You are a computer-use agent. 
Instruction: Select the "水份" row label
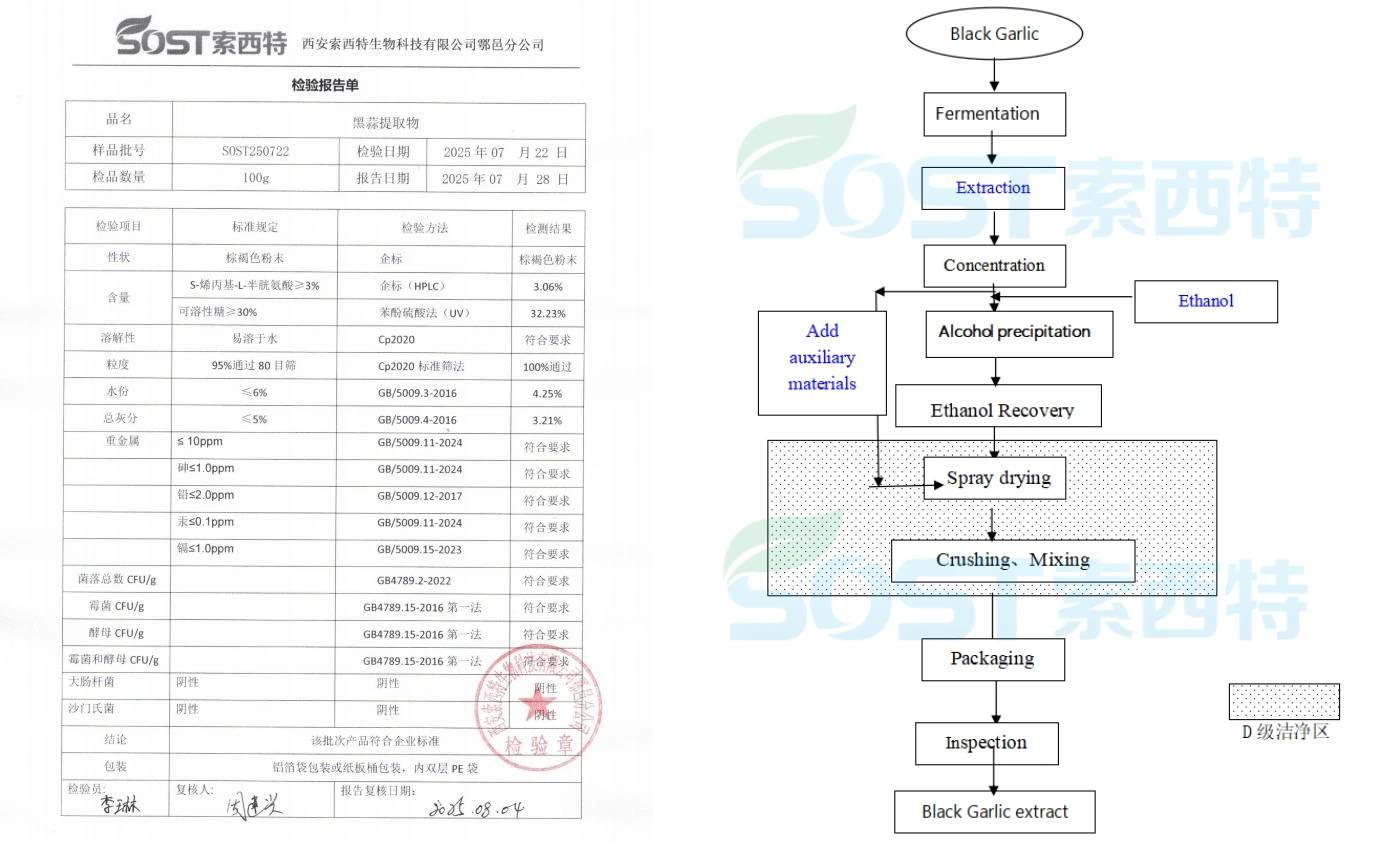tap(119, 393)
